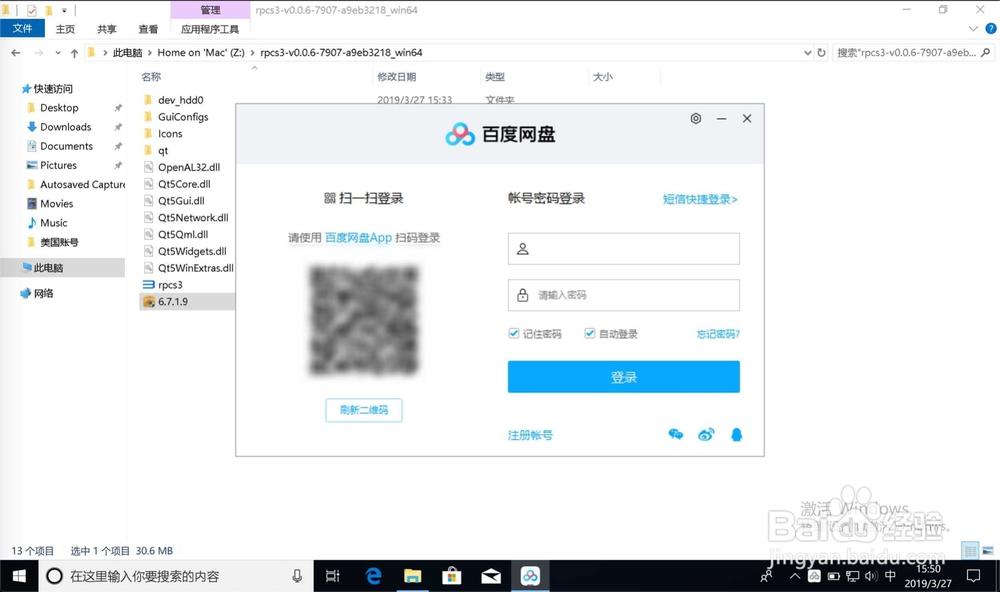
Task: Click 此电脑 in breadcrumb path
Action: [x=128, y=53]
